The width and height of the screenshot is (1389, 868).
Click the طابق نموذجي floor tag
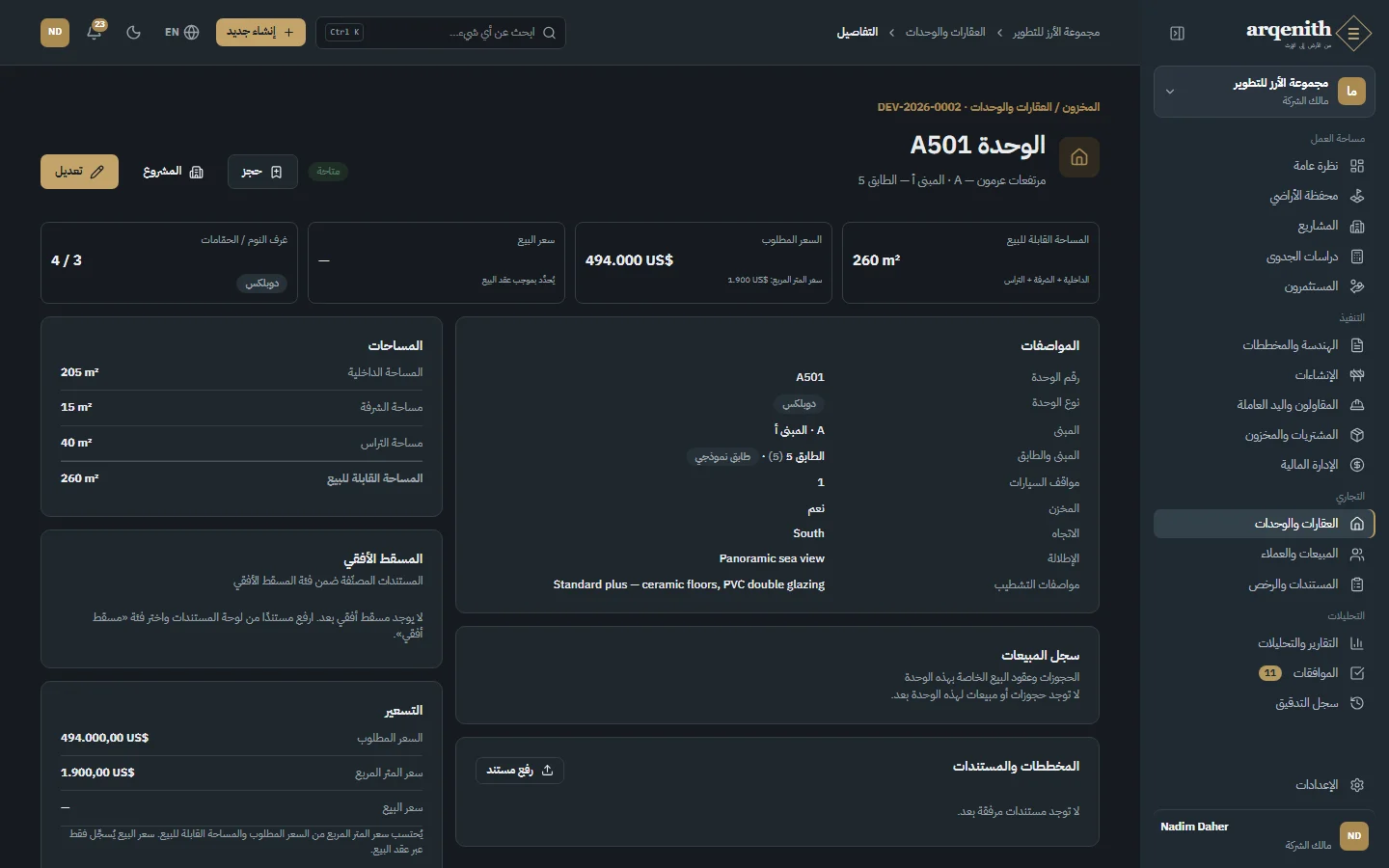point(722,457)
